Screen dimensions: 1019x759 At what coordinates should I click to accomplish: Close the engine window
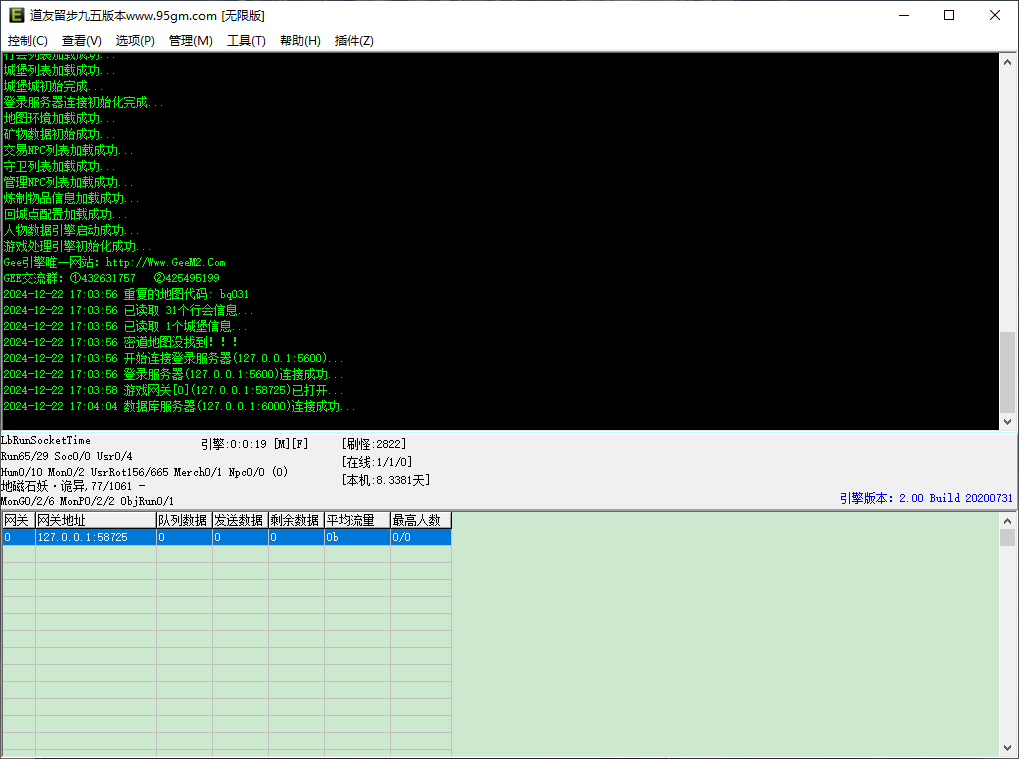click(x=994, y=15)
